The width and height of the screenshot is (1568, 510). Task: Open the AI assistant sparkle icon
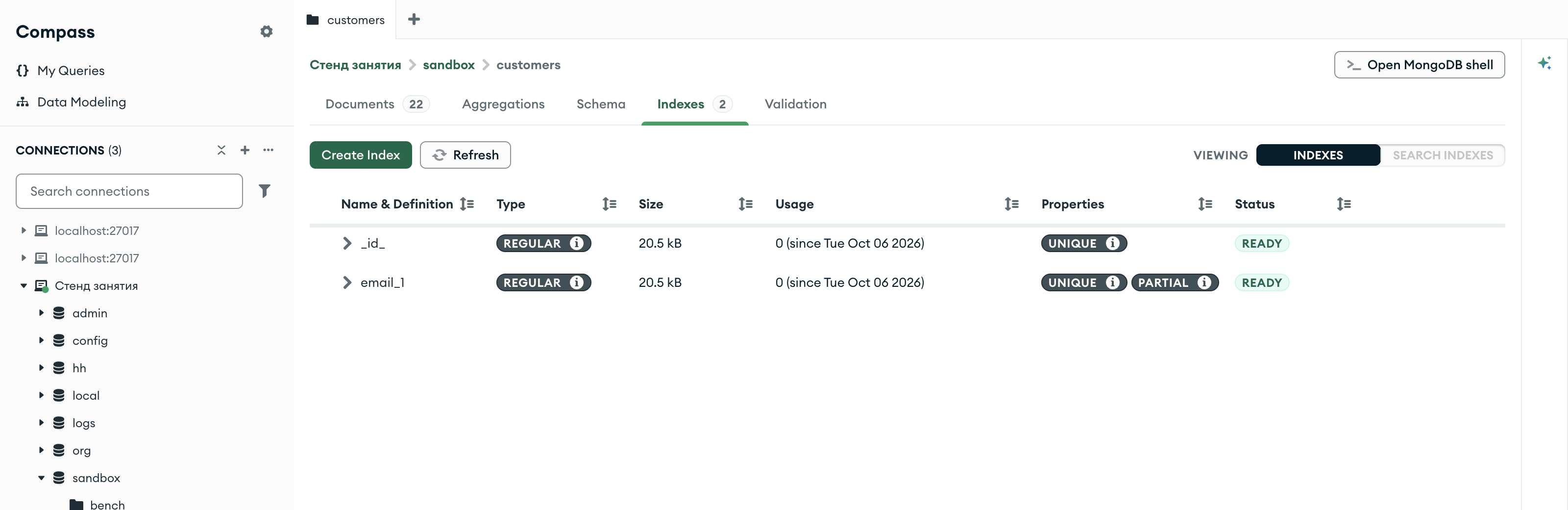coord(1544,63)
